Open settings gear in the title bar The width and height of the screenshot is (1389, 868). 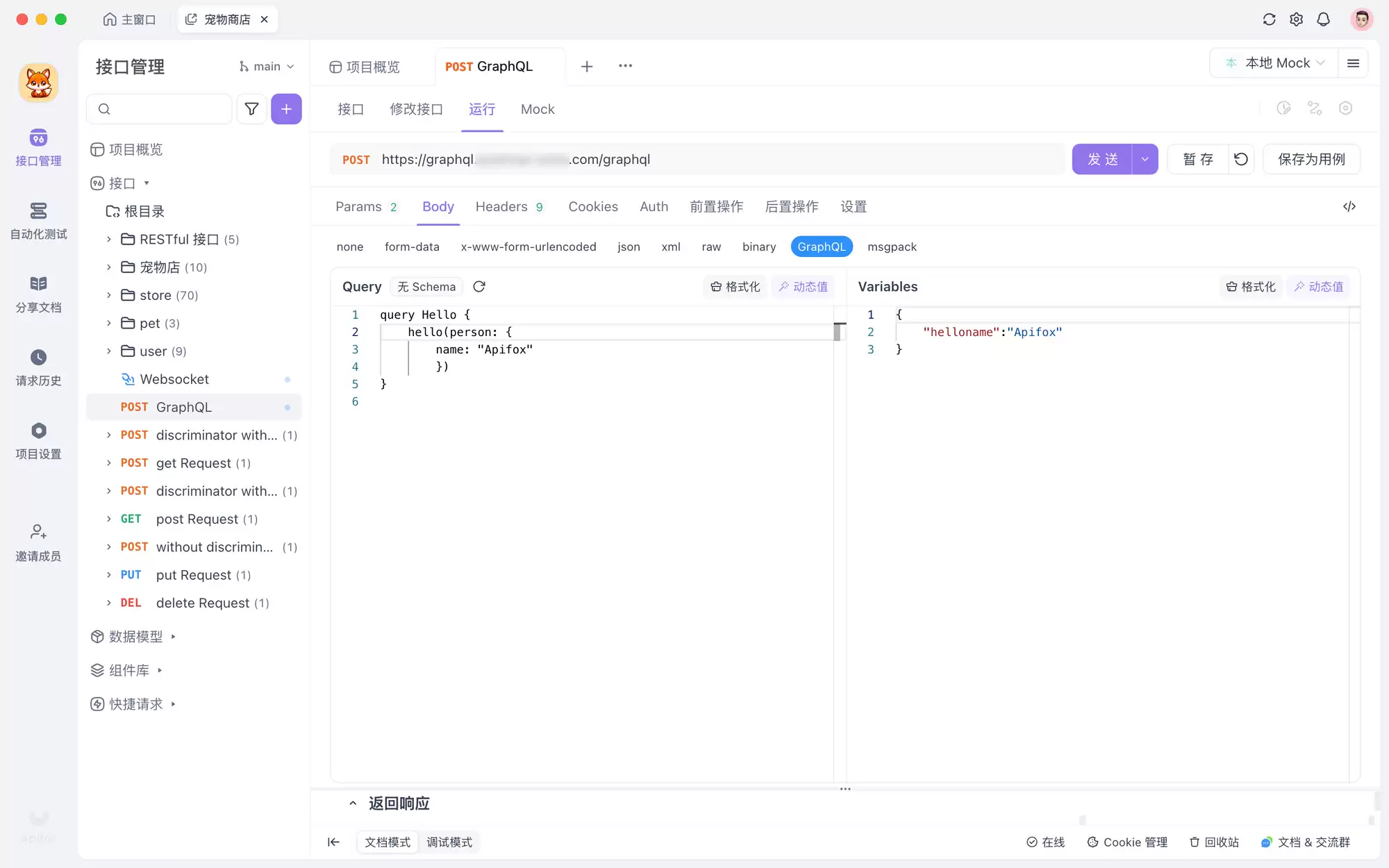tap(1296, 19)
